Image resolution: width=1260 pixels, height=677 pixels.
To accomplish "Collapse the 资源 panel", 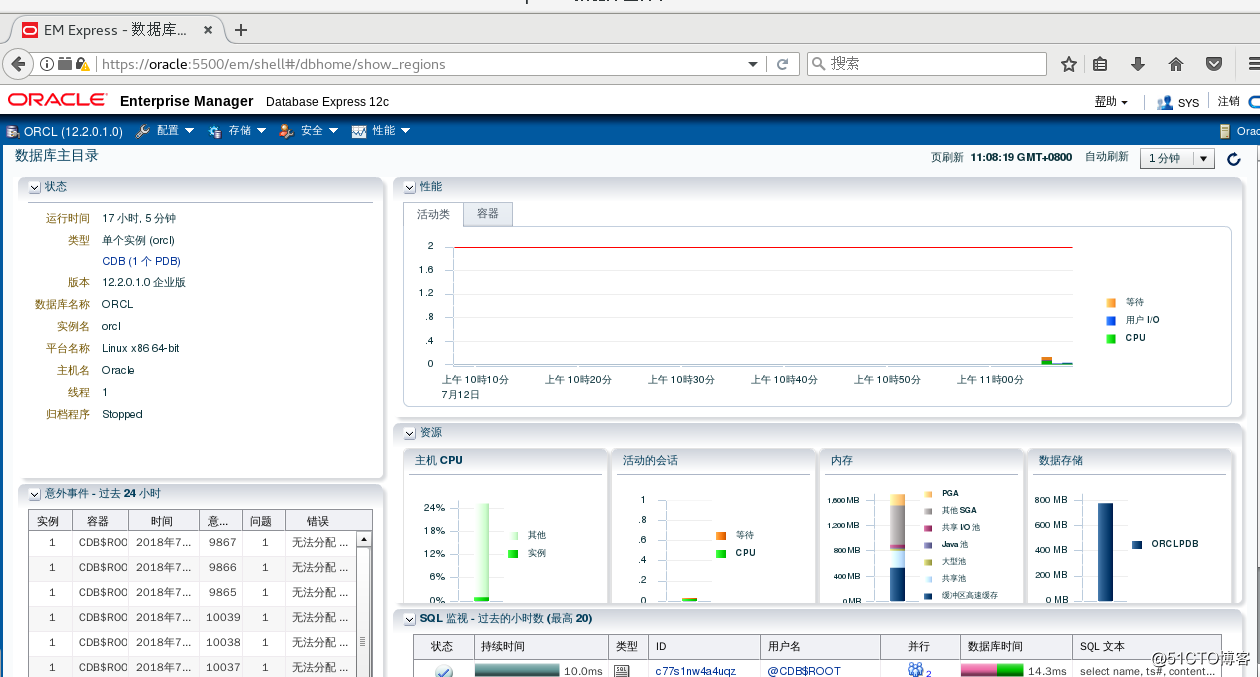I will 410,433.
